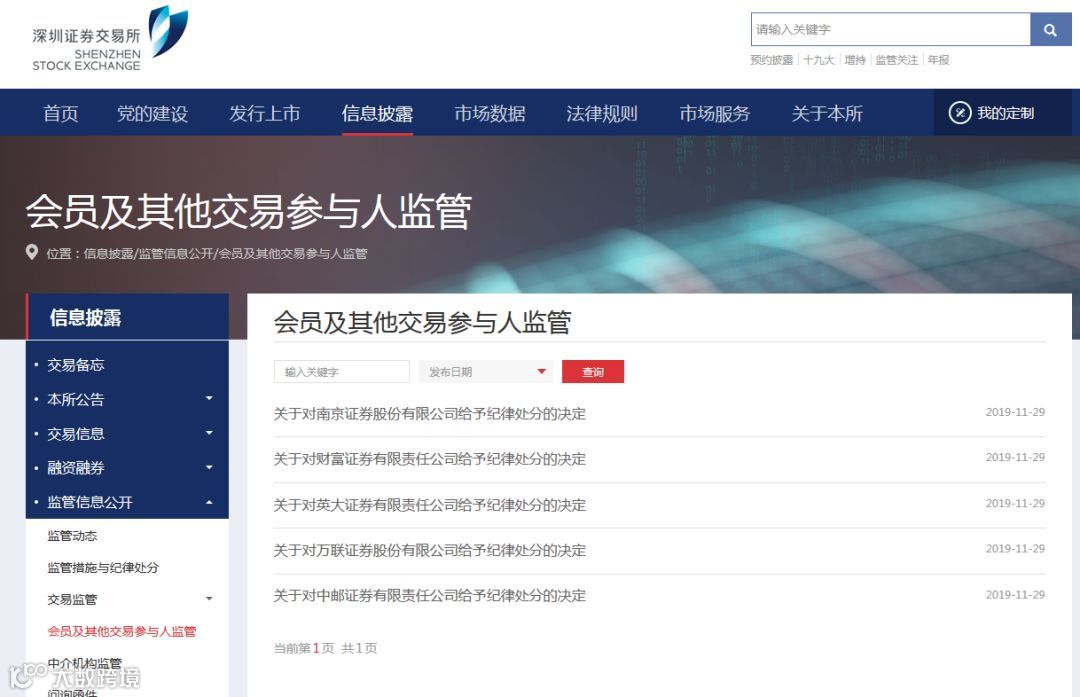
Task: Click the 当前第1页 pagination text
Action: 304,648
